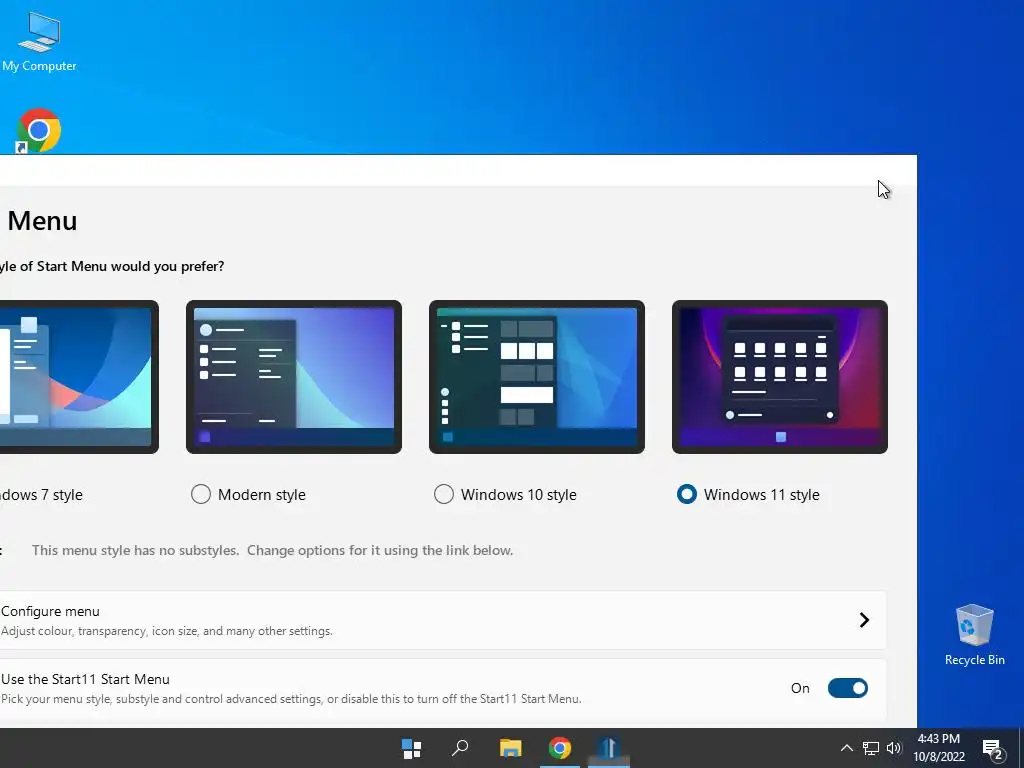Image resolution: width=1024 pixels, height=768 pixels.
Task: Open the clock showing 4:43 PM
Action: [x=938, y=748]
